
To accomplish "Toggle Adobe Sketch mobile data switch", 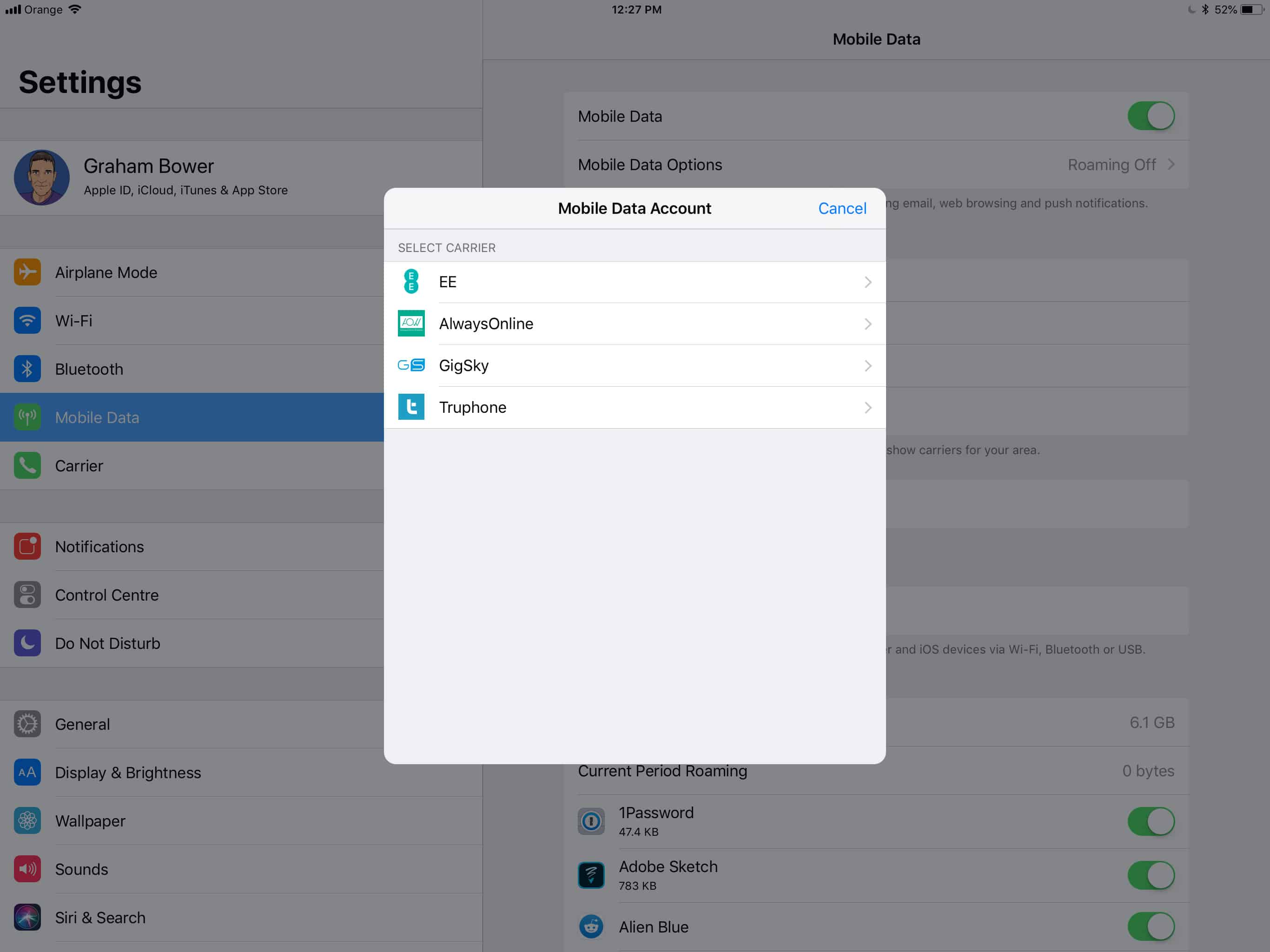I will (1150, 875).
